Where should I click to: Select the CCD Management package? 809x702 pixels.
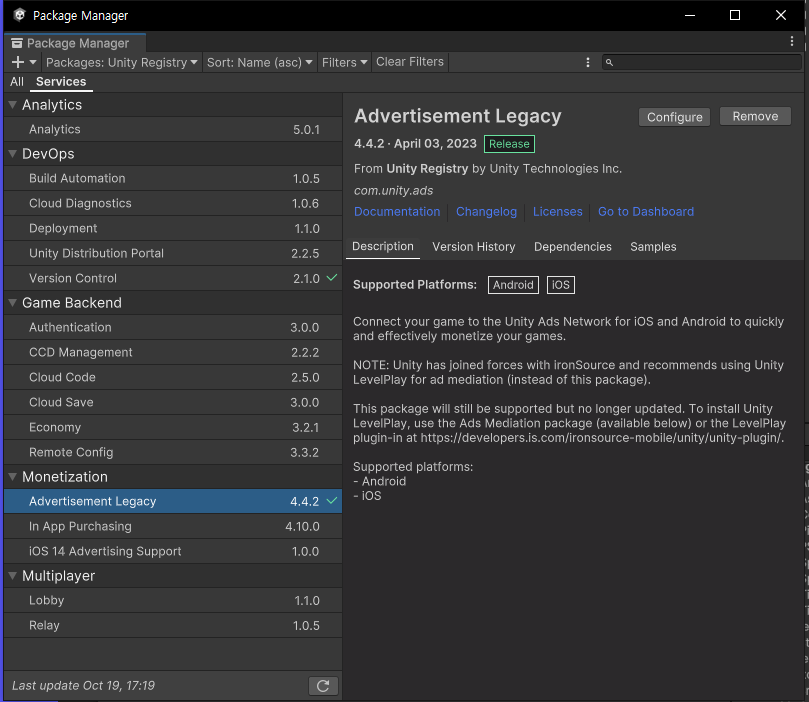pyautogui.click(x=173, y=352)
